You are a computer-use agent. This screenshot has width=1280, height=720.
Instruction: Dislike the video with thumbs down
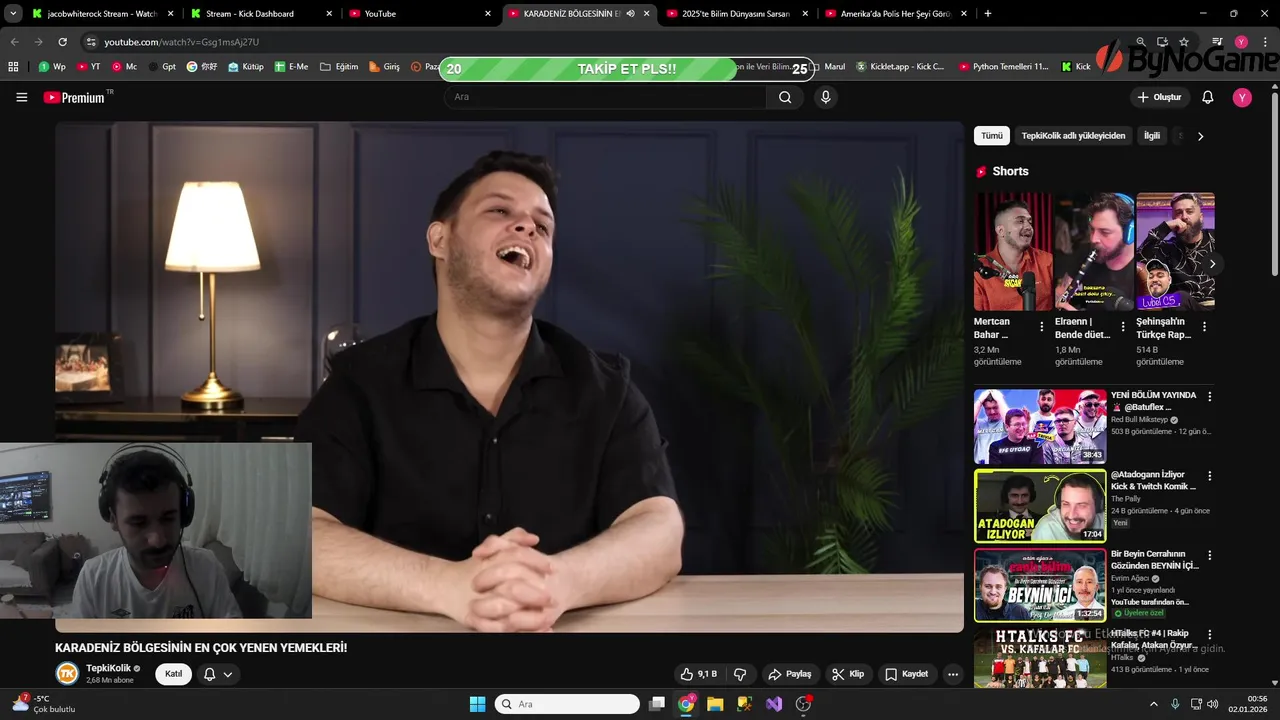pos(740,674)
